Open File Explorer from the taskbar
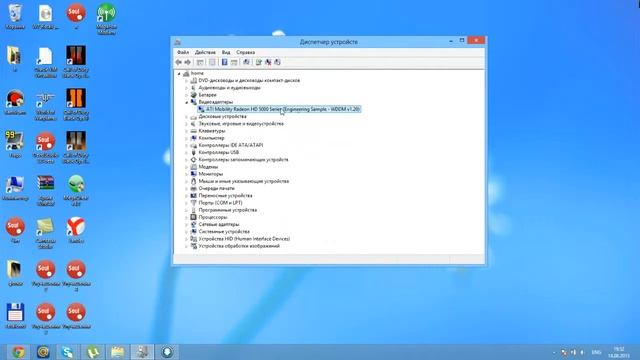Screen dimensions: 640x360 coord(118,352)
